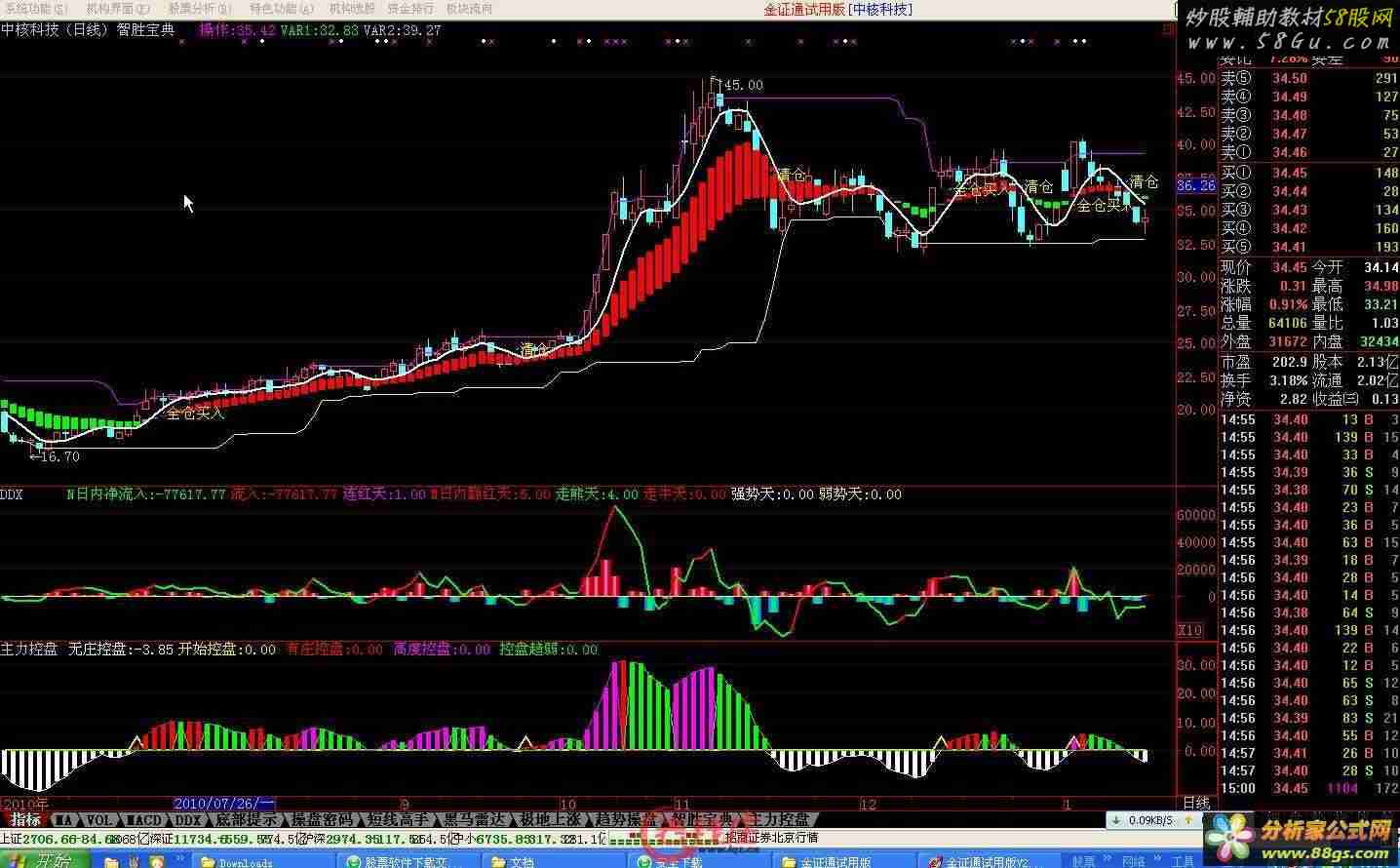
Task: Switch to the MACD indicator tab
Action: pos(145,820)
